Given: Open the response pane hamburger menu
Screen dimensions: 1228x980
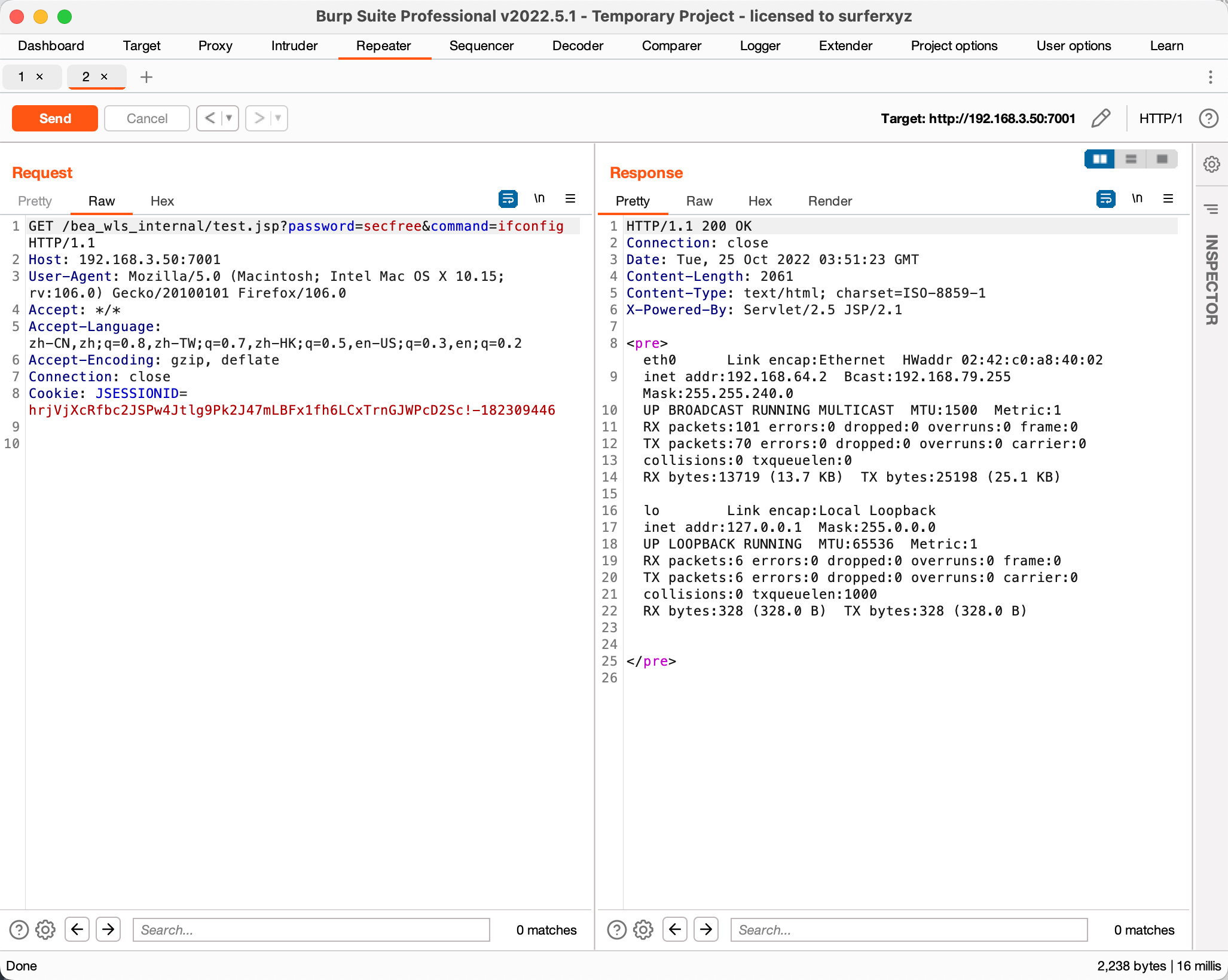Looking at the screenshot, I should pyautogui.click(x=1168, y=199).
